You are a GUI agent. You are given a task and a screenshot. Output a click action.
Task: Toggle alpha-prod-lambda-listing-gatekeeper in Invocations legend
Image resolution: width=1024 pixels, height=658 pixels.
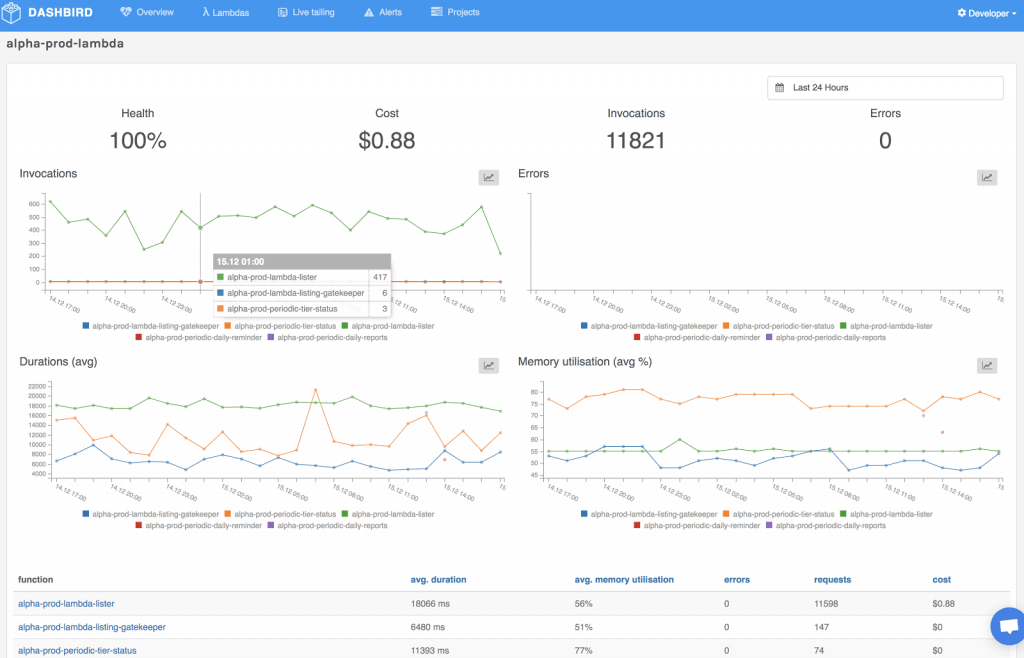151,326
